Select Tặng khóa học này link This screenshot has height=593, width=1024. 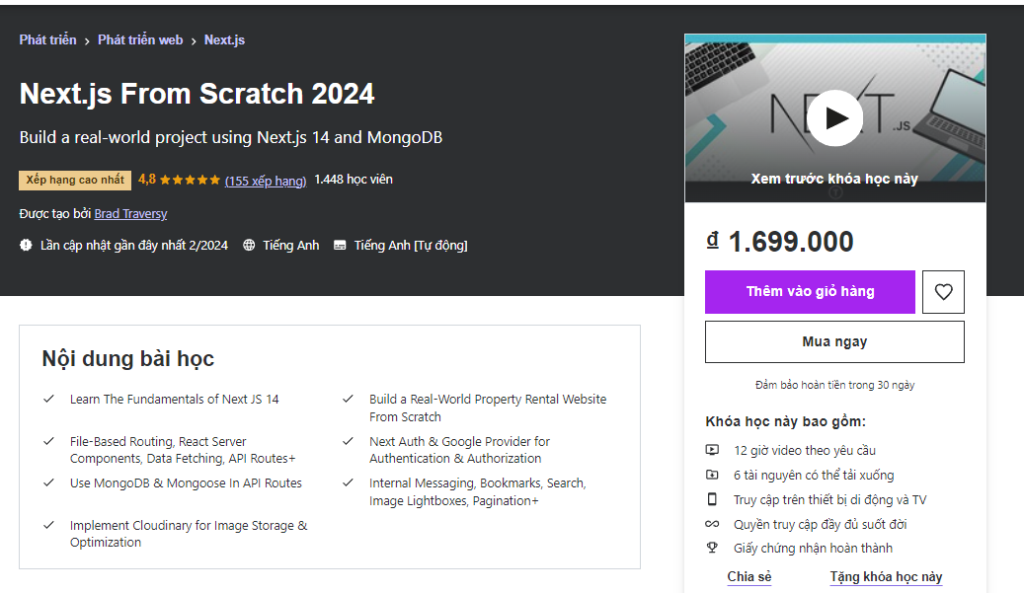pyautogui.click(x=885, y=577)
